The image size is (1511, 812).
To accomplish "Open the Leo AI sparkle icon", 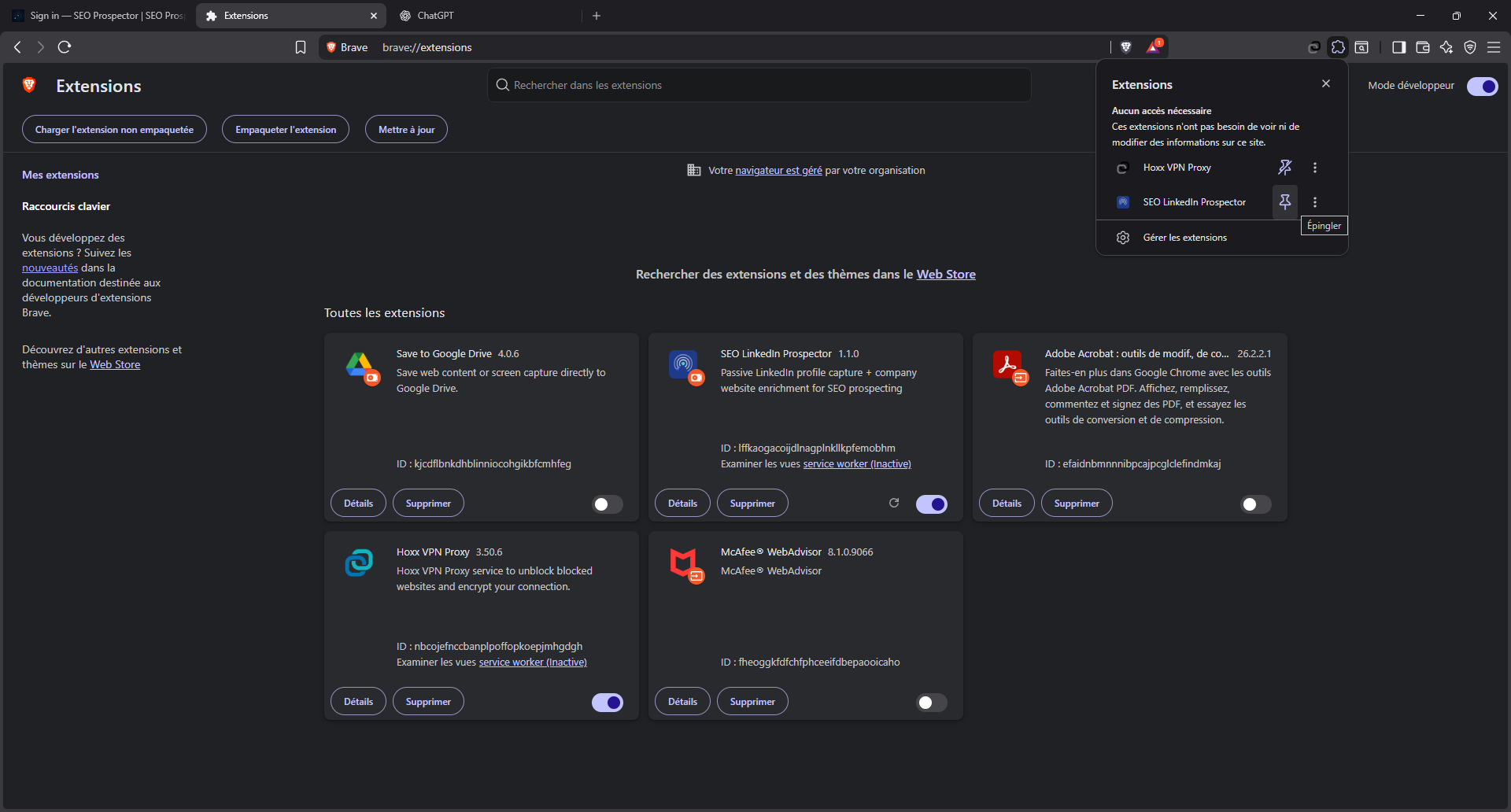I will click(x=1446, y=47).
